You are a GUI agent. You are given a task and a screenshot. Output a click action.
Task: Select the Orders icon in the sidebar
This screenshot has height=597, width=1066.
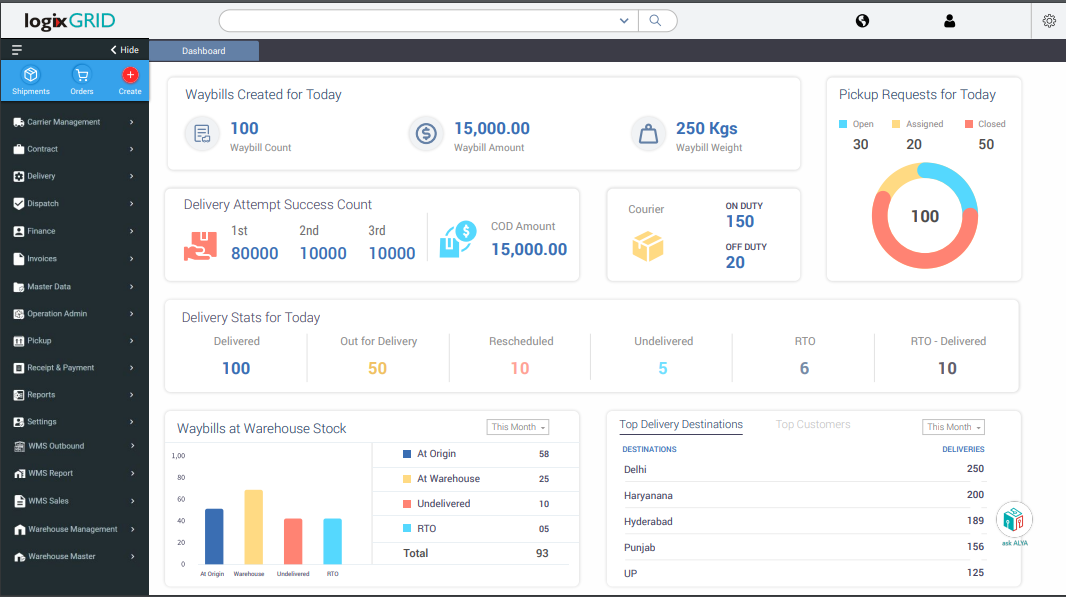point(81,80)
